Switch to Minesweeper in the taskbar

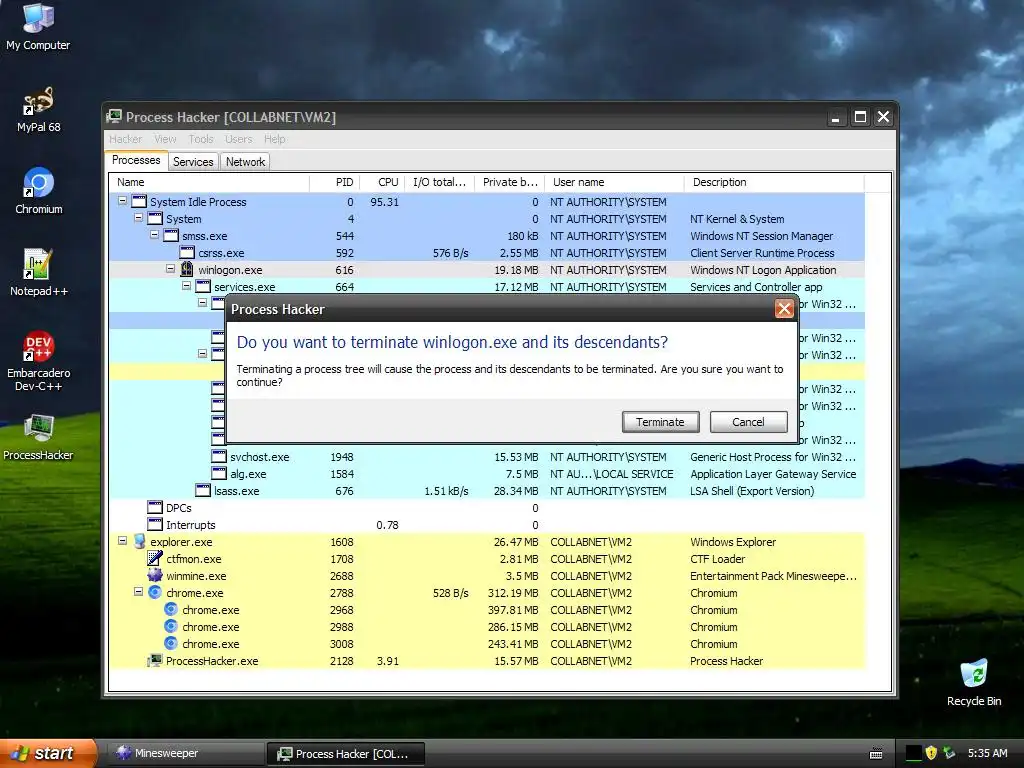point(185,753)
